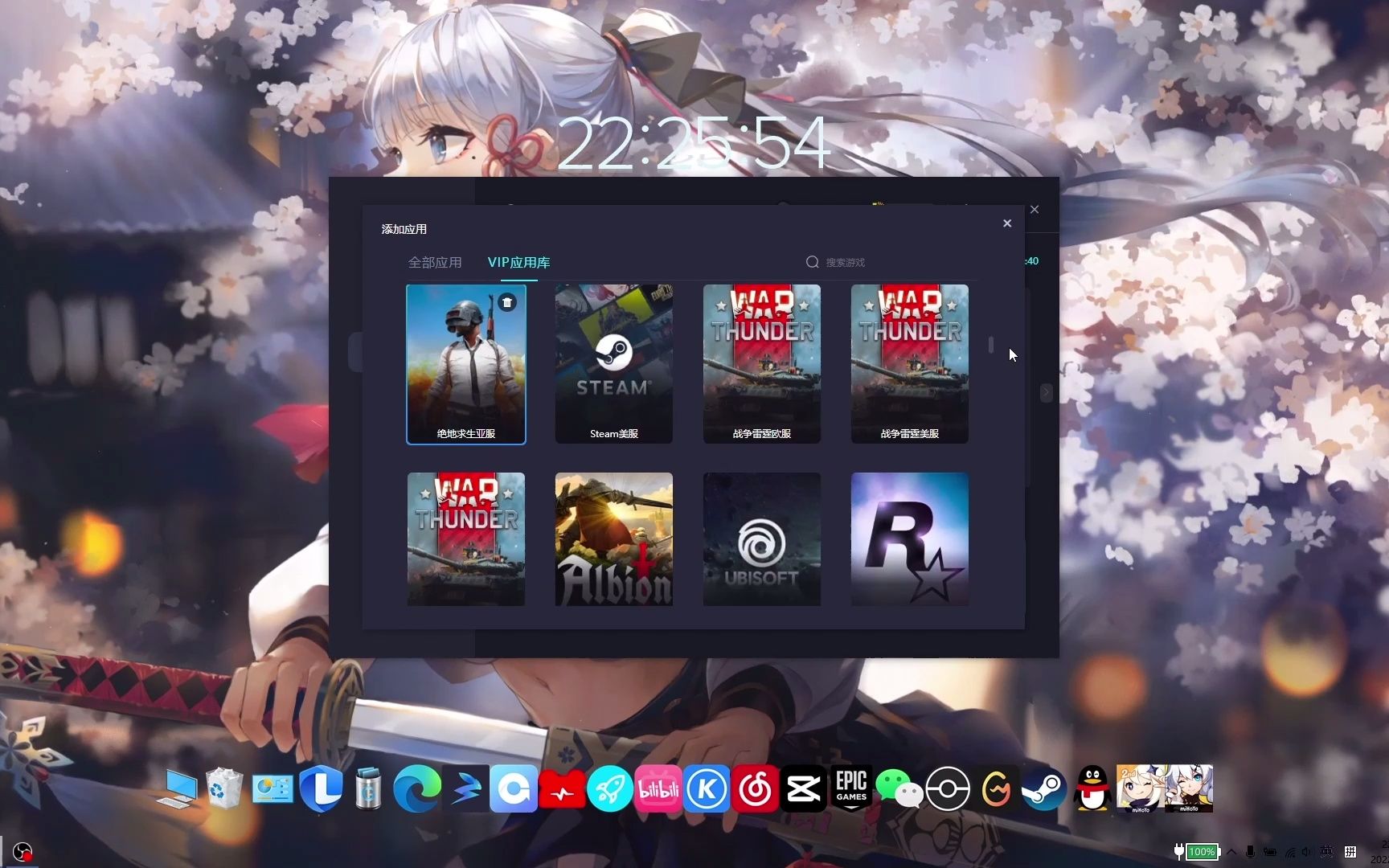
Task: Expand hidden system tray icons
Action: (x=1231, y=852)
